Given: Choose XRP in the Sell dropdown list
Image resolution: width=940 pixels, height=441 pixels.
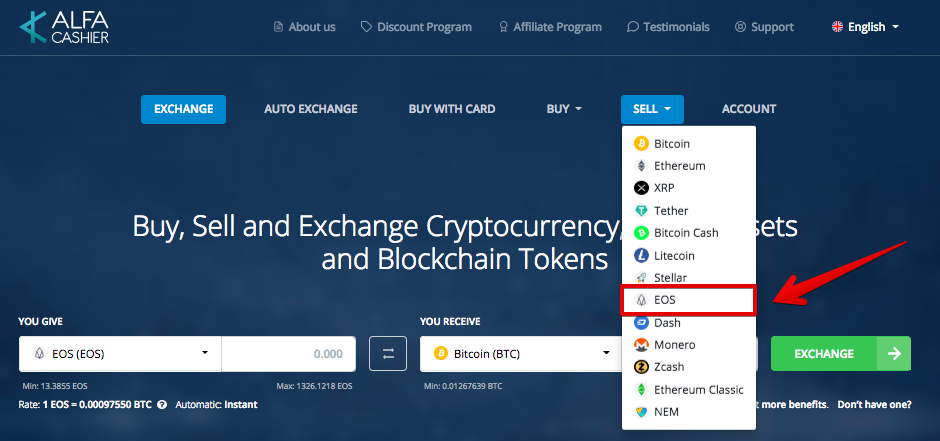Looking at the screenshot, I should tap(689, 188).
